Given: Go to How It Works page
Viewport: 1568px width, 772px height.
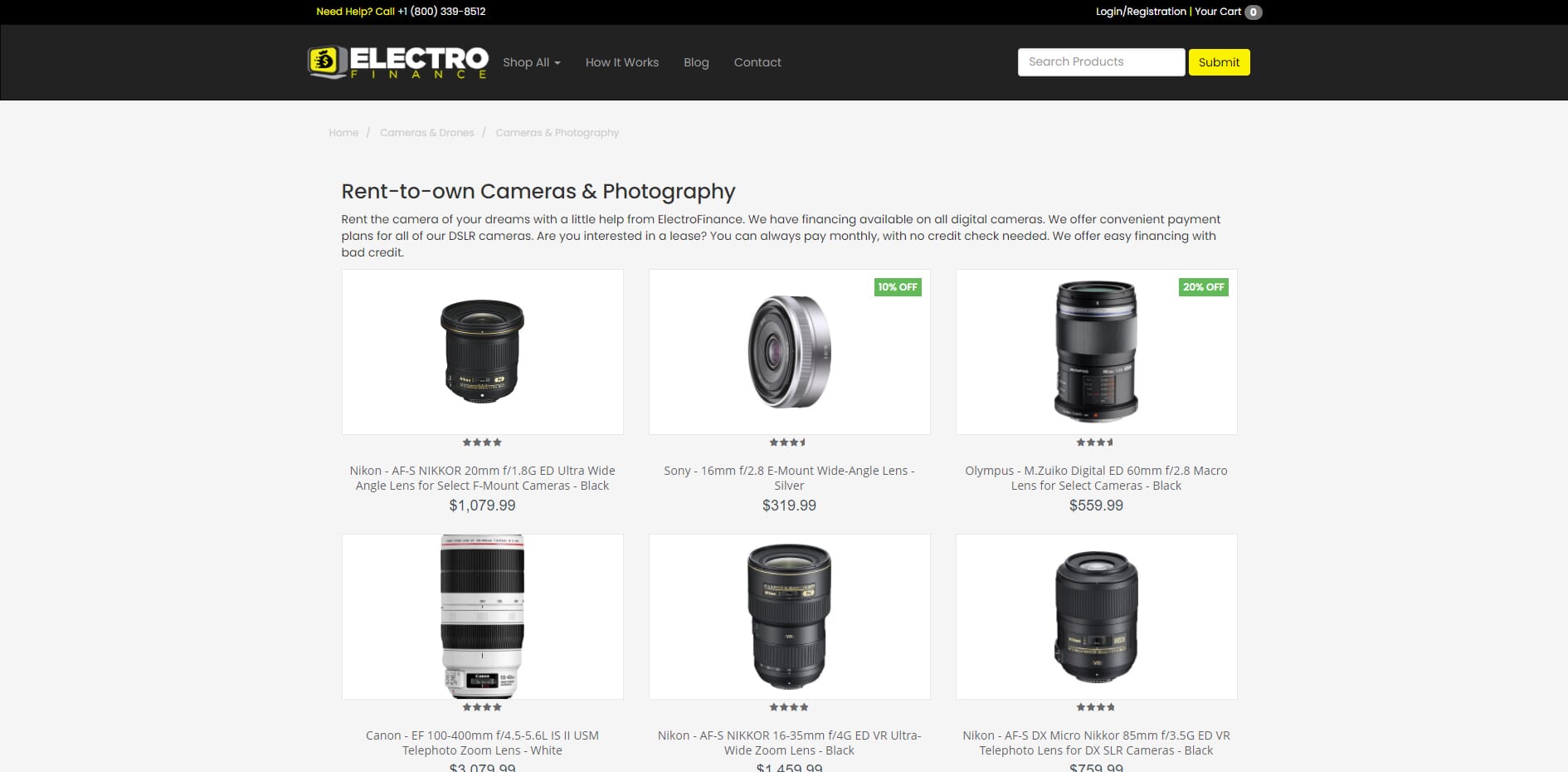Looking at the screenshot, I should 622,62.
